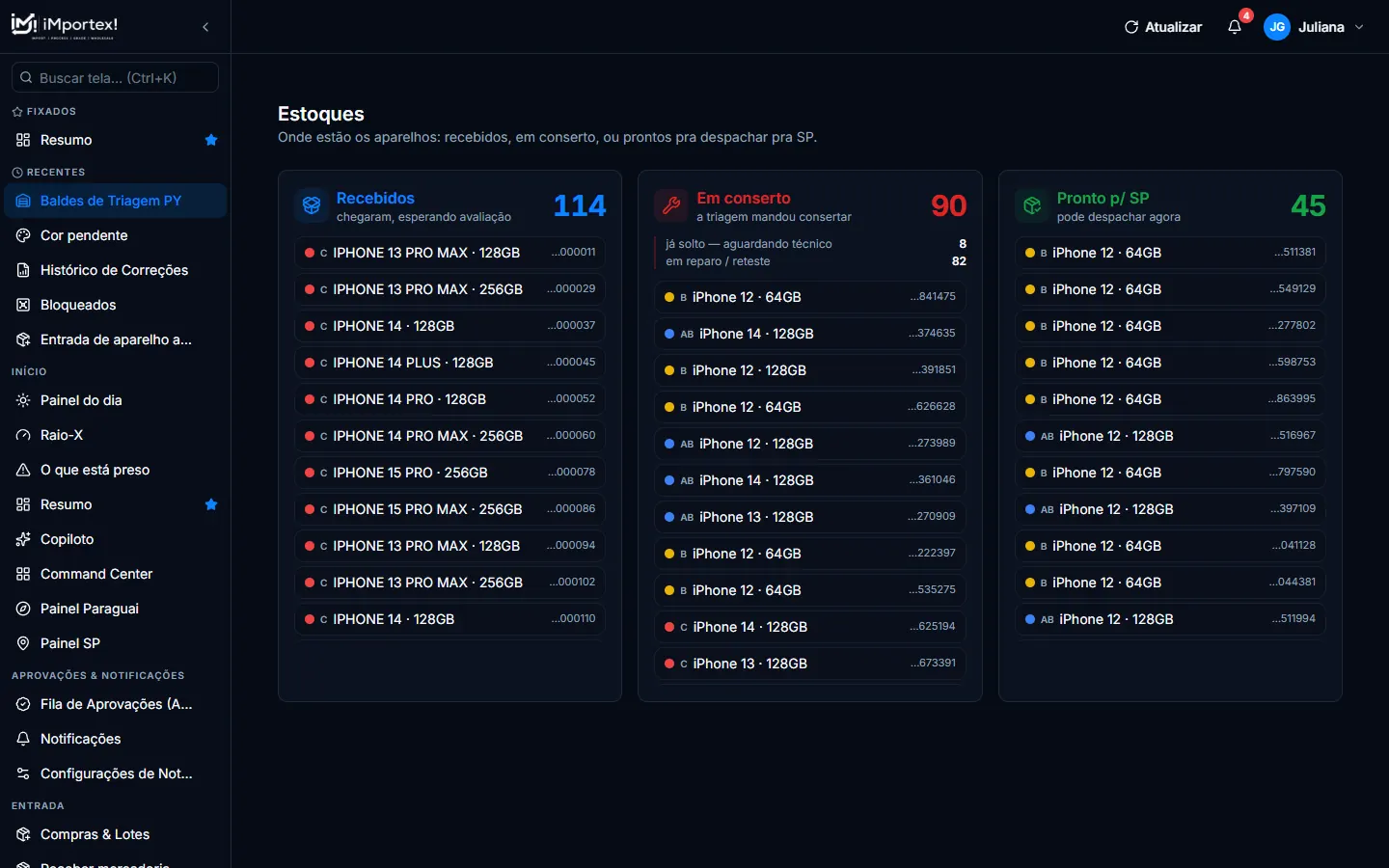
Task: Click the Bloqueados icon in sidebar
Action: pos(23,305)
